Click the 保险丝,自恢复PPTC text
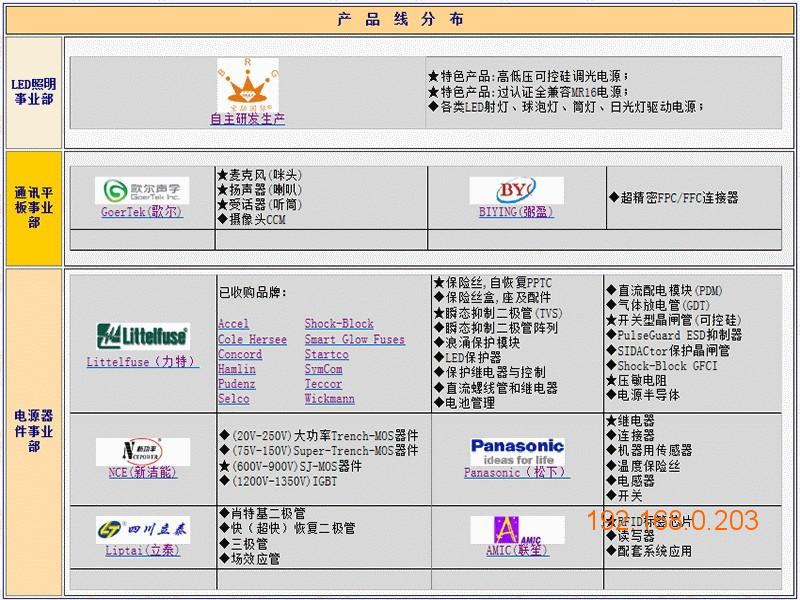The image size is (800, 600). (x=493, y=283)
